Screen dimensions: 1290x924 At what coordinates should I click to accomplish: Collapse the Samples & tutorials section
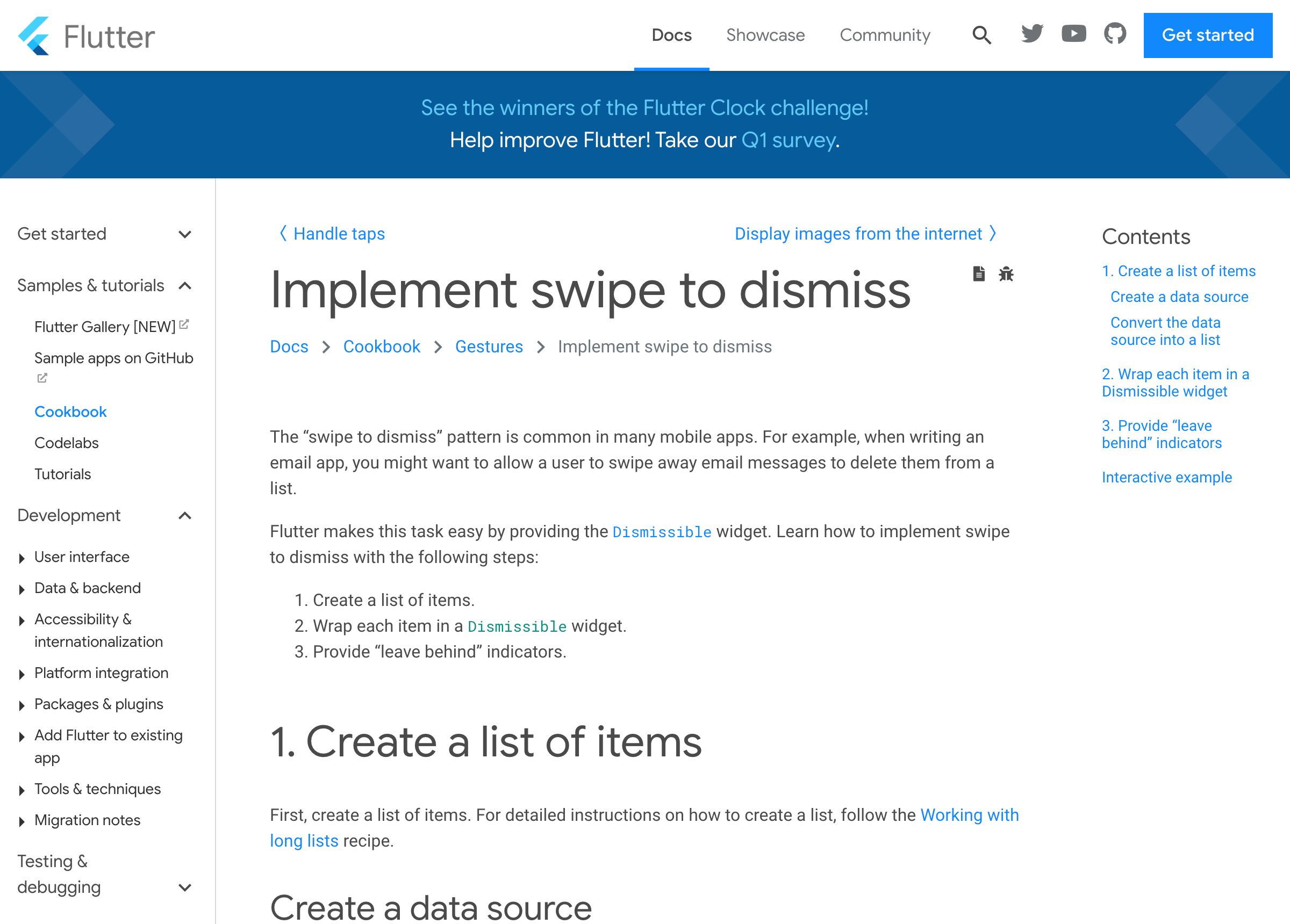[x=185, y=285]
